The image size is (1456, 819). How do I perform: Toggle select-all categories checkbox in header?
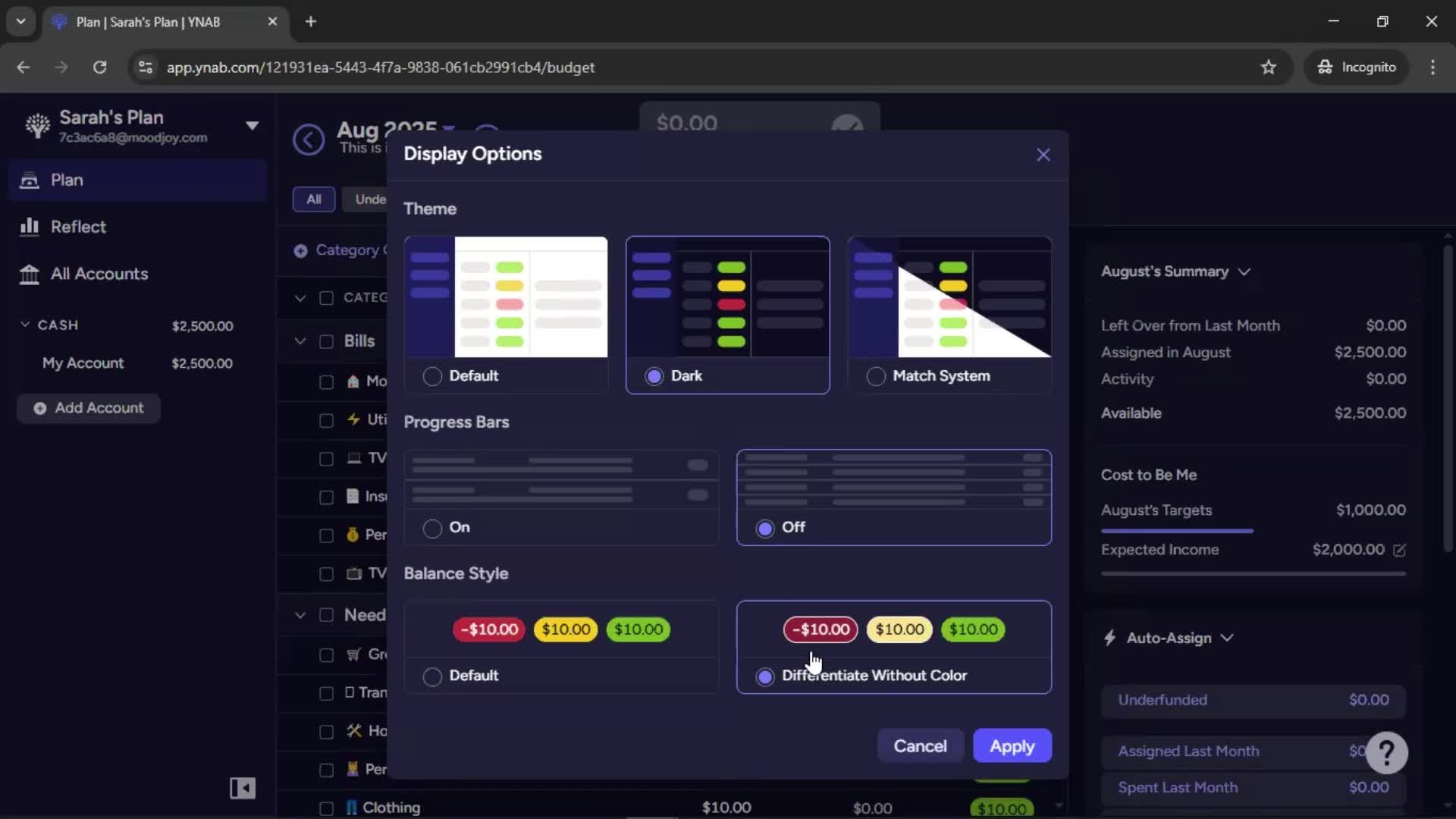(326, 298)
